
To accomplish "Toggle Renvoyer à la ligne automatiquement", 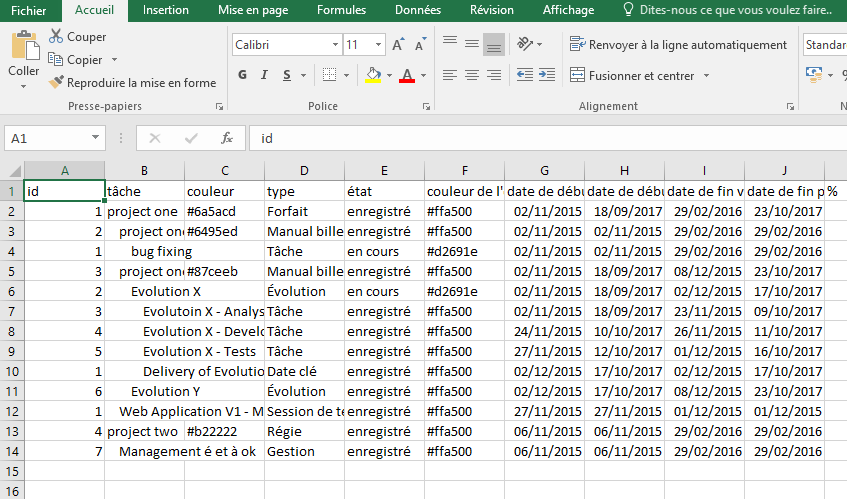I will point(678,45).
